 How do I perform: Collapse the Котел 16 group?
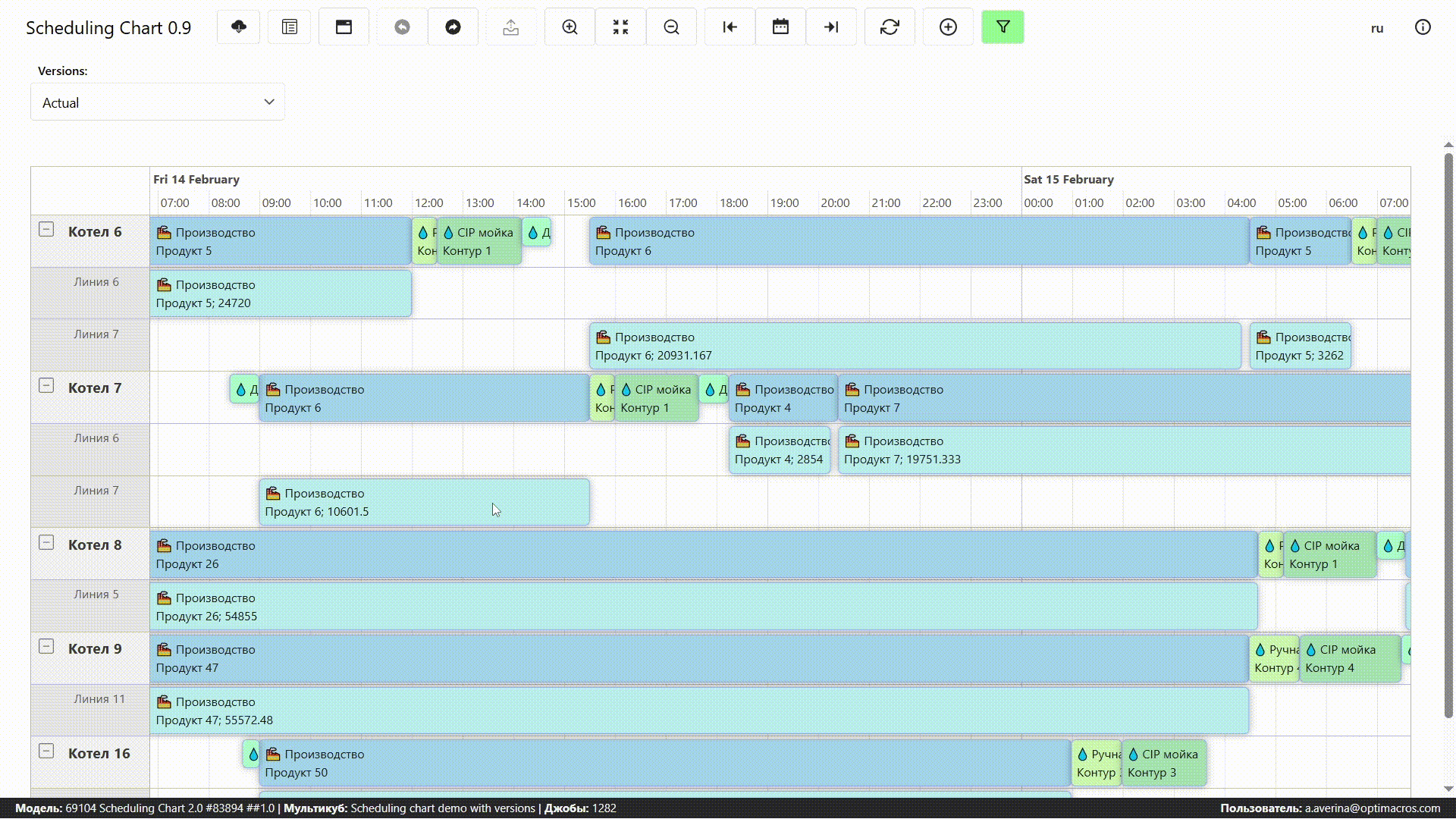click(x=46, y=751)
